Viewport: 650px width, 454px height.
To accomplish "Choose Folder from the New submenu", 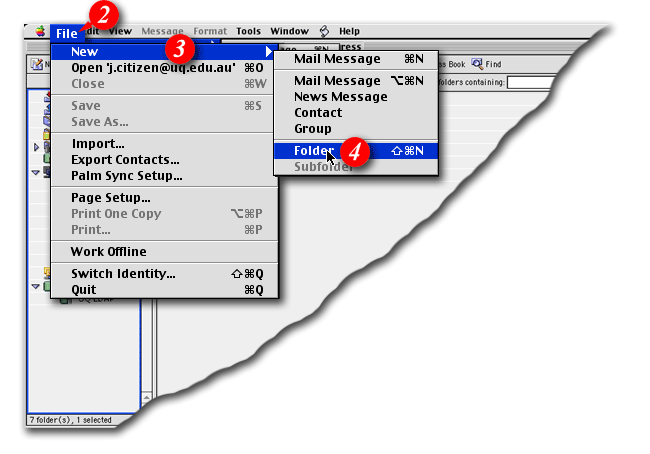I will tap(314, 150).
